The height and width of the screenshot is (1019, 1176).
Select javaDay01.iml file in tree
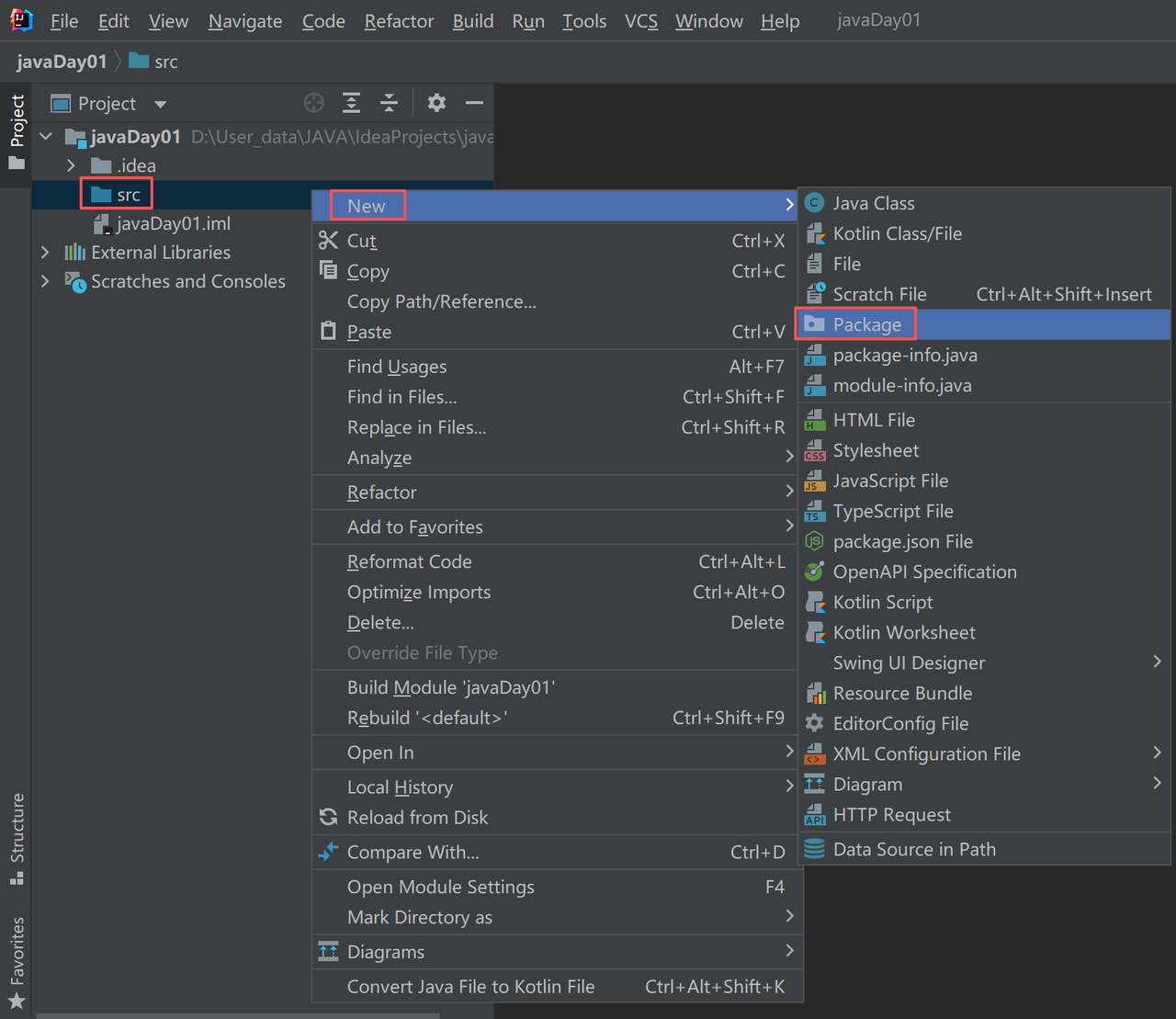point(163,223)
